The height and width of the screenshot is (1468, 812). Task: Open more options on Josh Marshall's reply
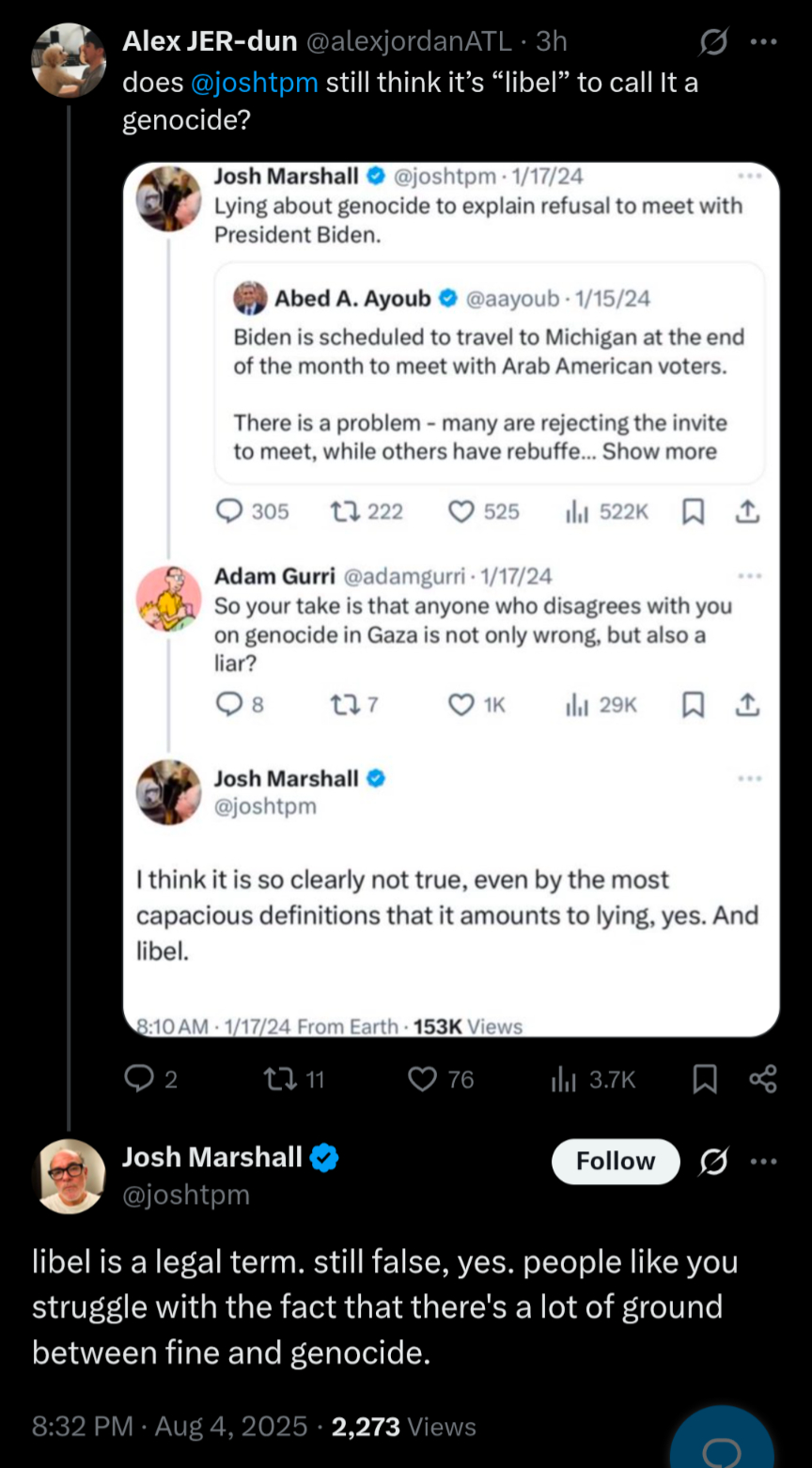point(764,1163)
